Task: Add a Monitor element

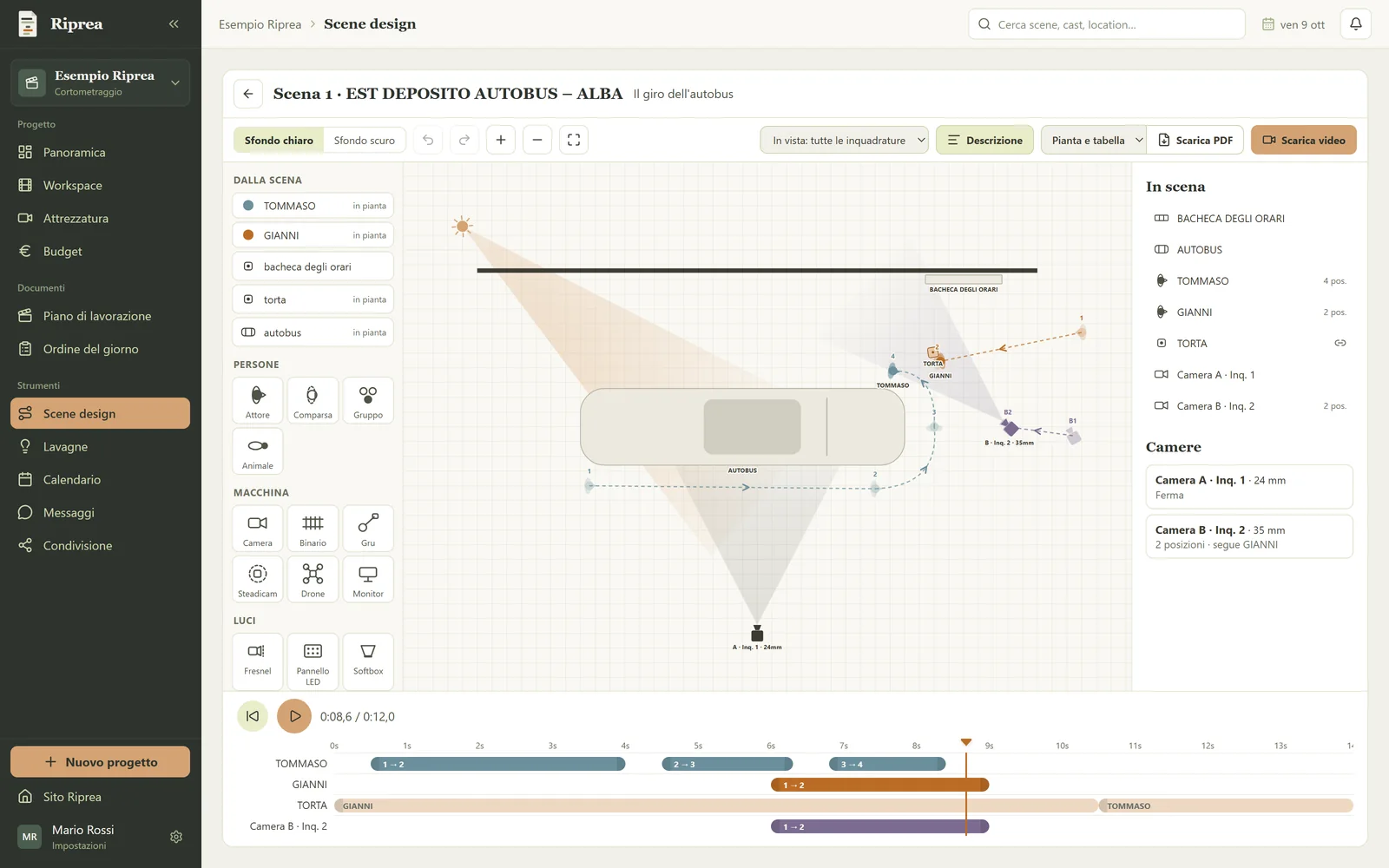Action: pyautogui.click(x=368, y=579)
